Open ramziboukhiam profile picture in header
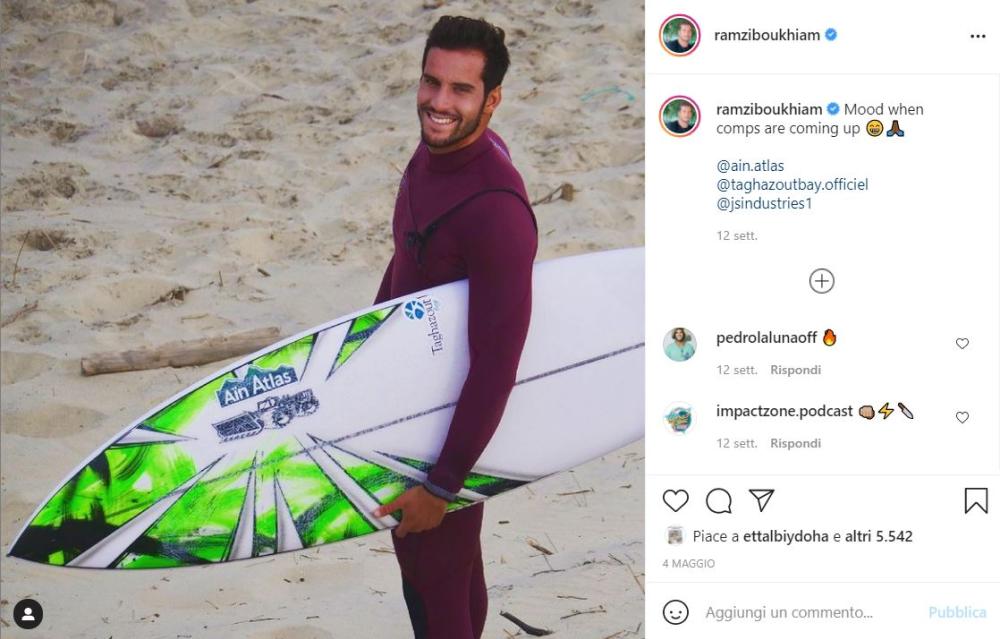 click(x=679, y=35)
